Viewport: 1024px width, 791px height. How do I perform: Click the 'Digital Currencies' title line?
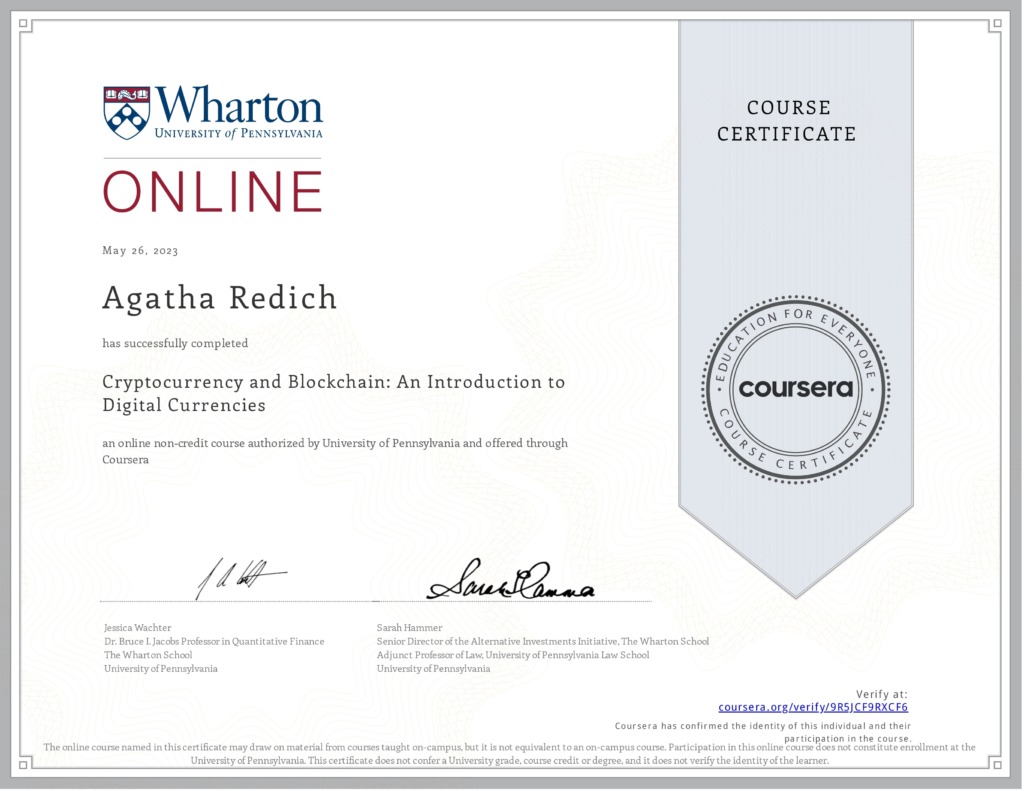tap(184, 406)
